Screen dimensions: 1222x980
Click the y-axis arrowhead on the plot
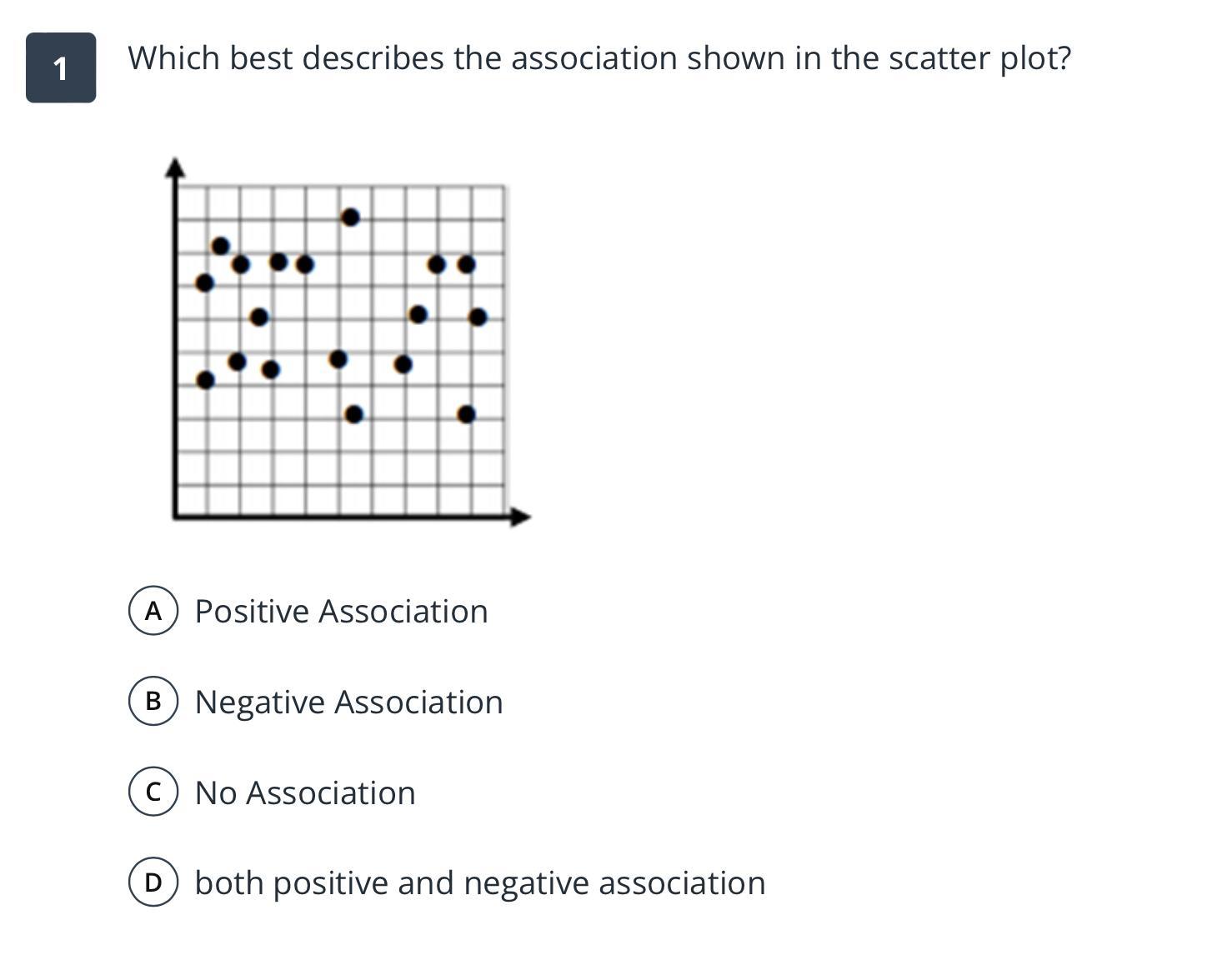175,167
